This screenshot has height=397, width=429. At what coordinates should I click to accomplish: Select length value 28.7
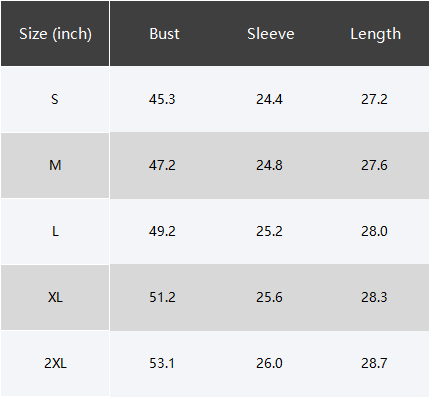point(374,363)
